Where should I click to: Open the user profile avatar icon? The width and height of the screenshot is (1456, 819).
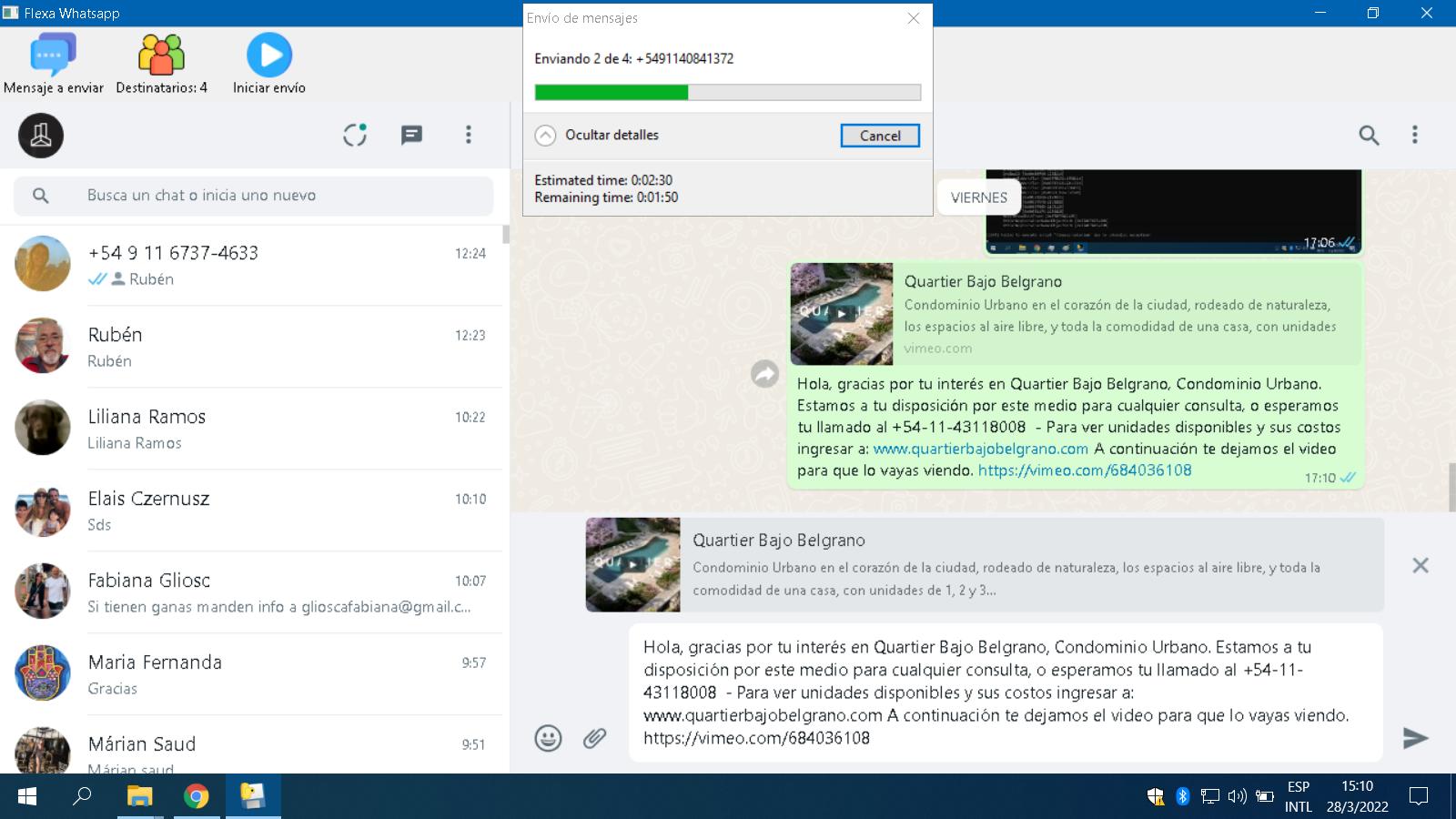[41, 136]
